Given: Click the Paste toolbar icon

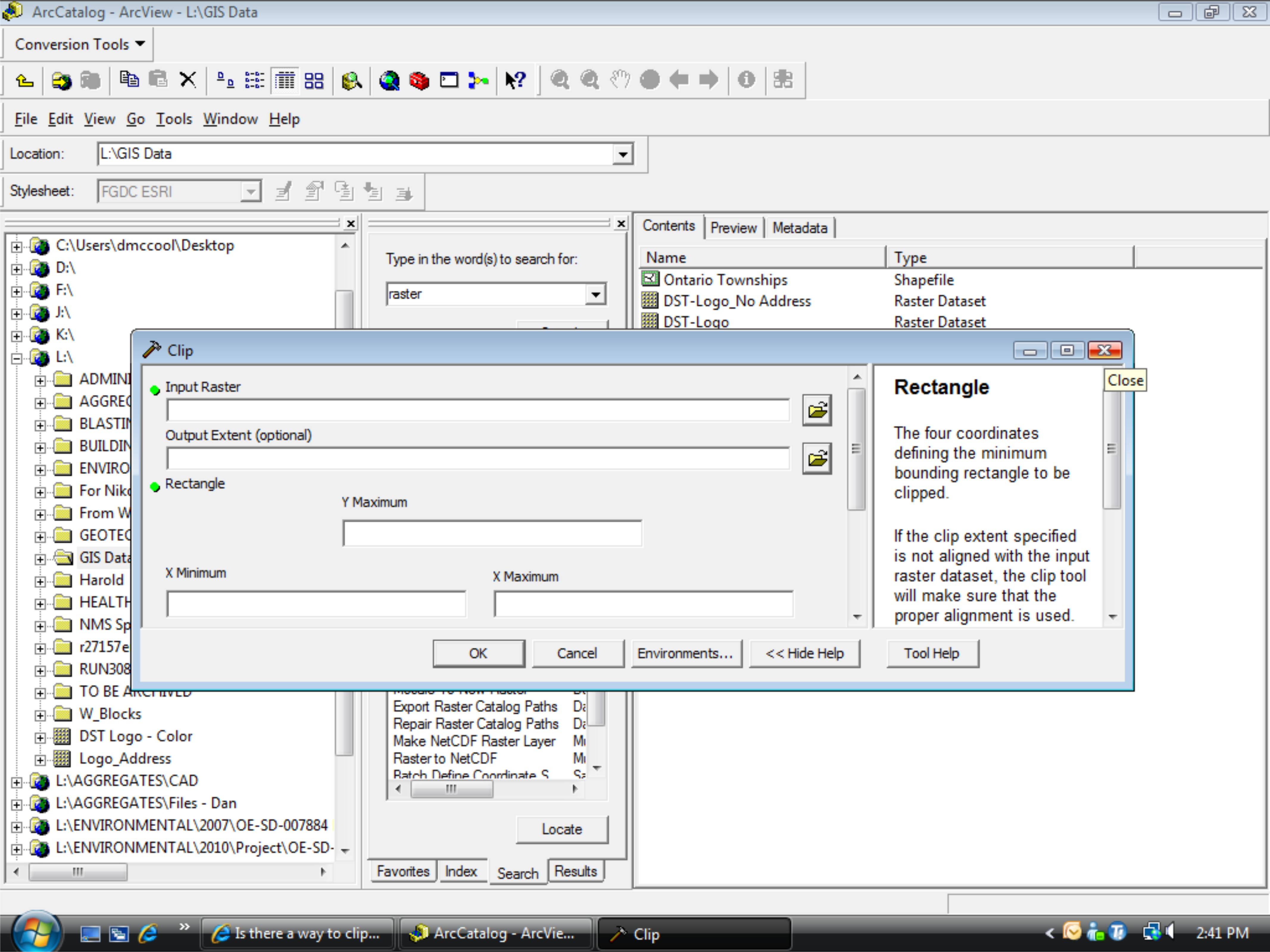Looking at the screenshot, I should [x=158, y=79].
